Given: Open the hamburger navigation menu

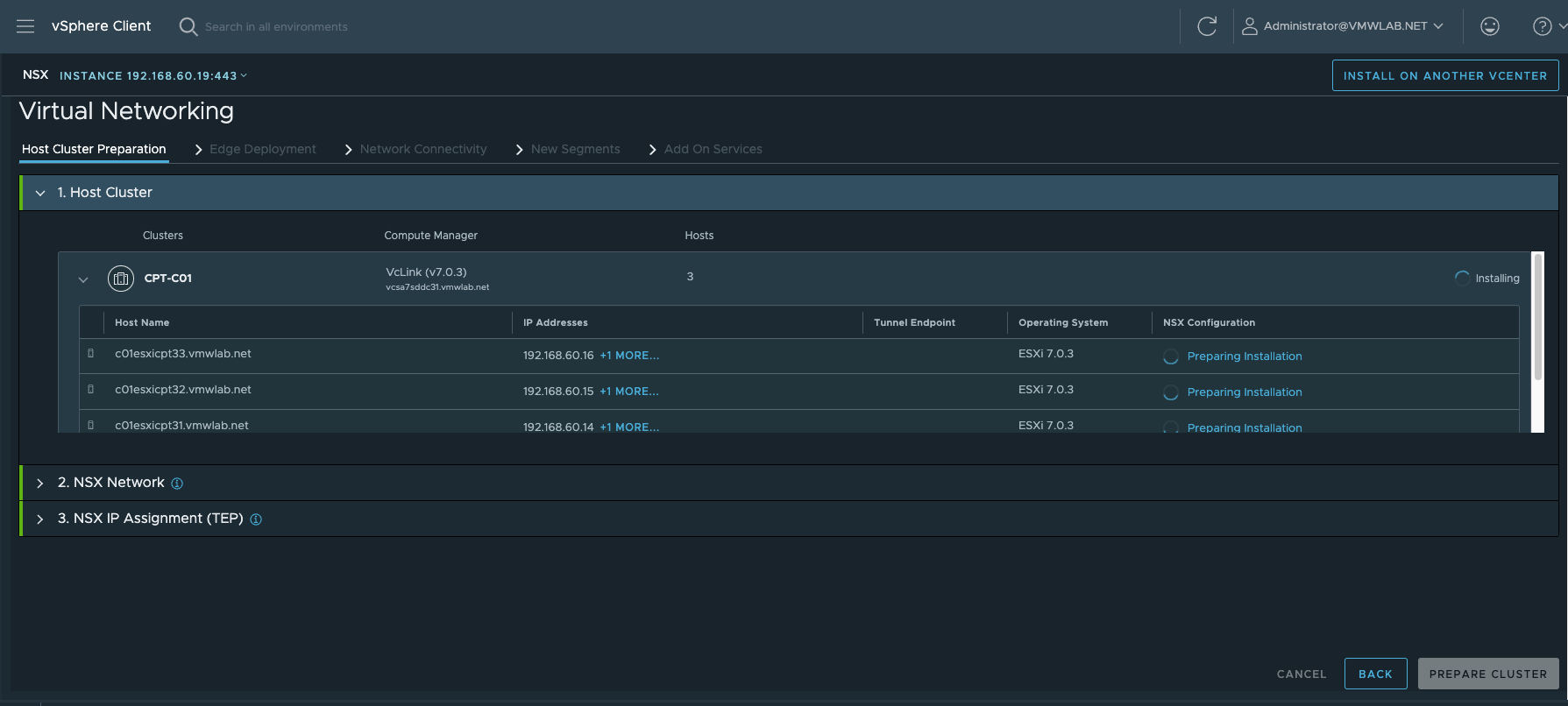Looking at the screenshot, I should click(x=25, y=26).
